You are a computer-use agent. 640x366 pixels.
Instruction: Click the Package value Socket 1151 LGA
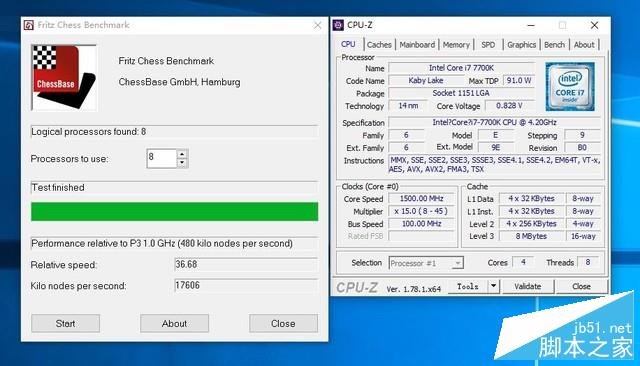[x=462, y=93]
